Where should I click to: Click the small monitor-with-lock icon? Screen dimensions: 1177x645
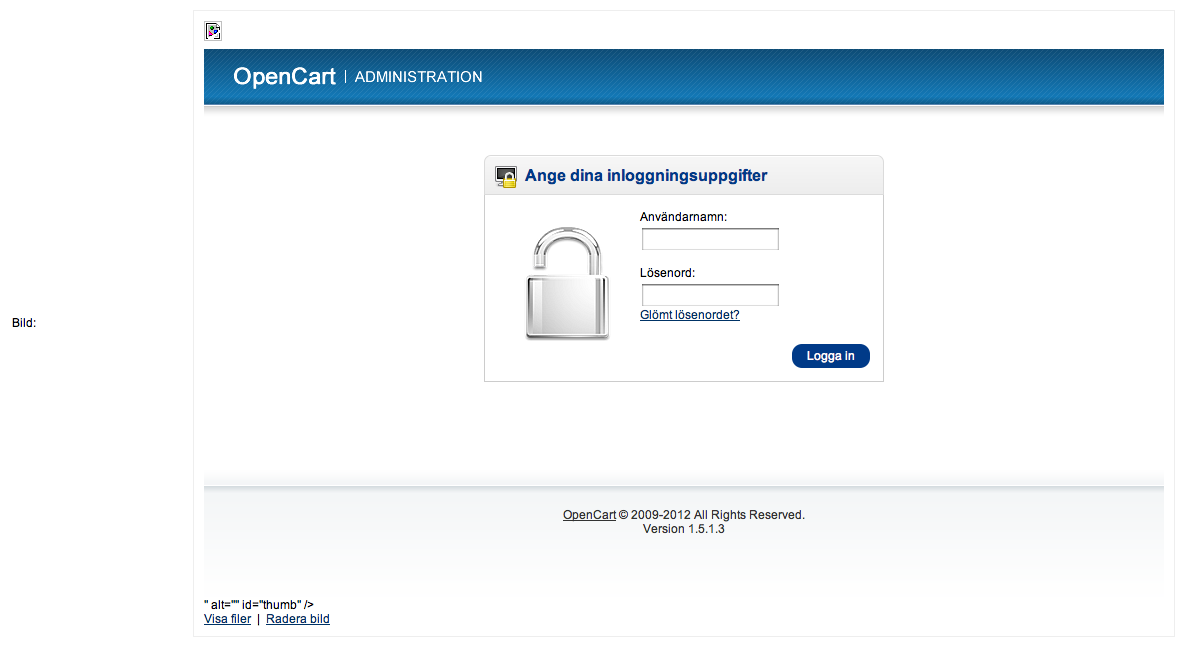point(506,176)
